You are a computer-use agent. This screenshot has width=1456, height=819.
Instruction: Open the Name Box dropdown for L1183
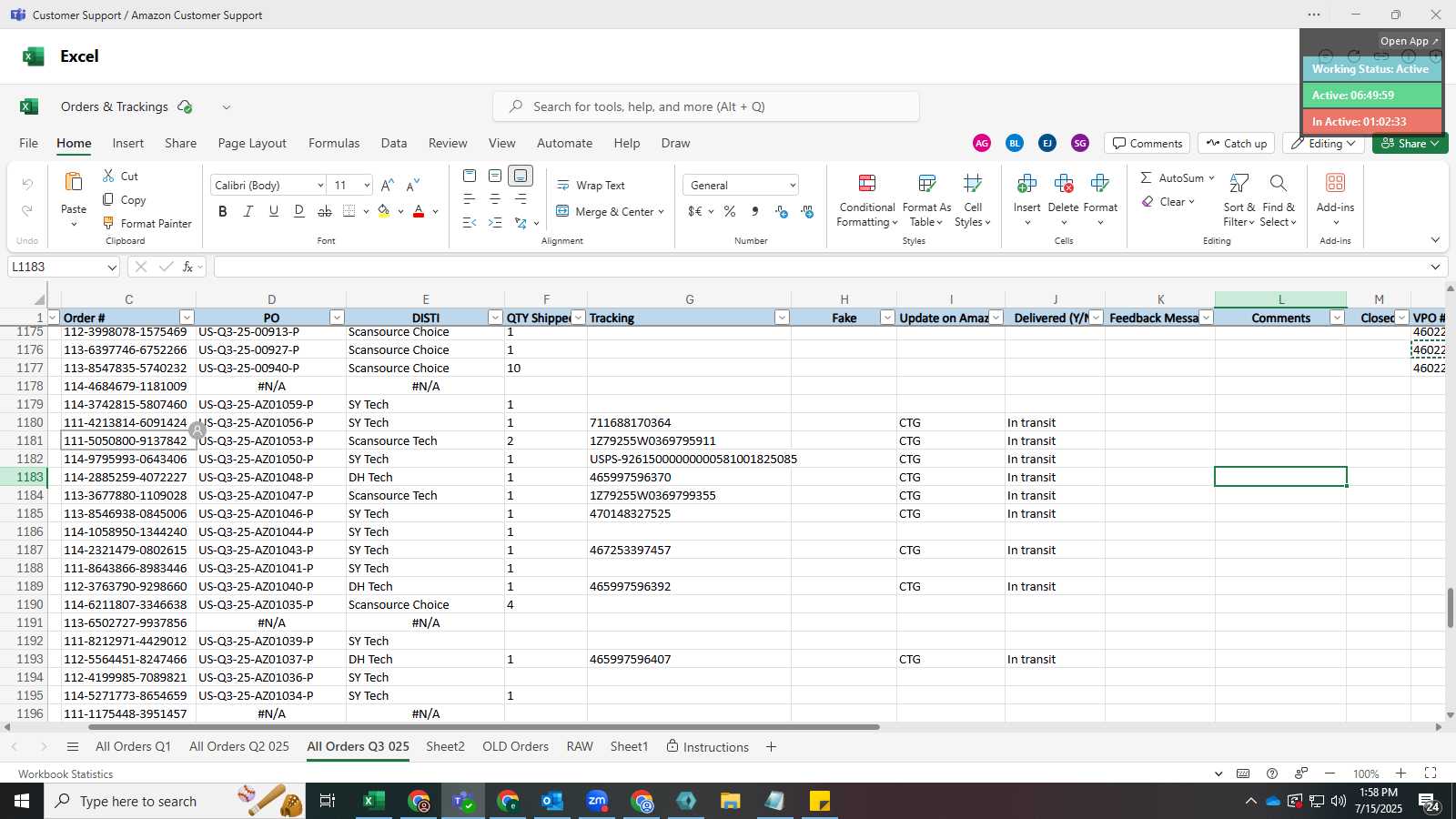(x=112, y=268)
